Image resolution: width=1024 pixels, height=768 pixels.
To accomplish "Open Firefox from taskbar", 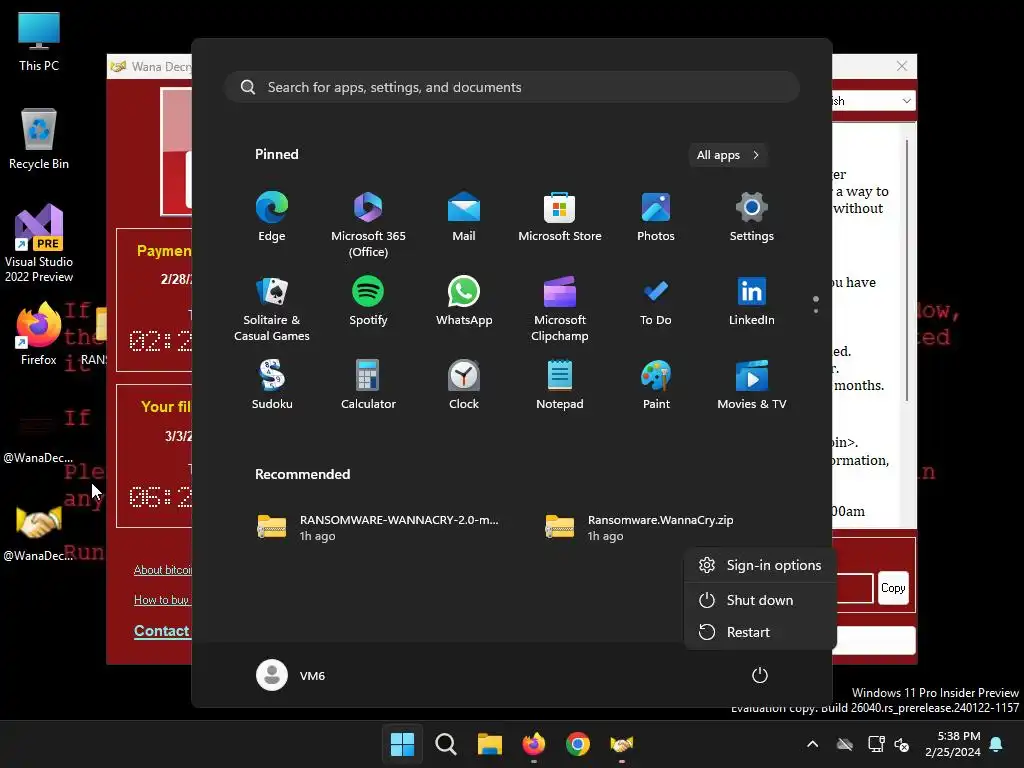I will pyautogui.click(x=534, y=744).
